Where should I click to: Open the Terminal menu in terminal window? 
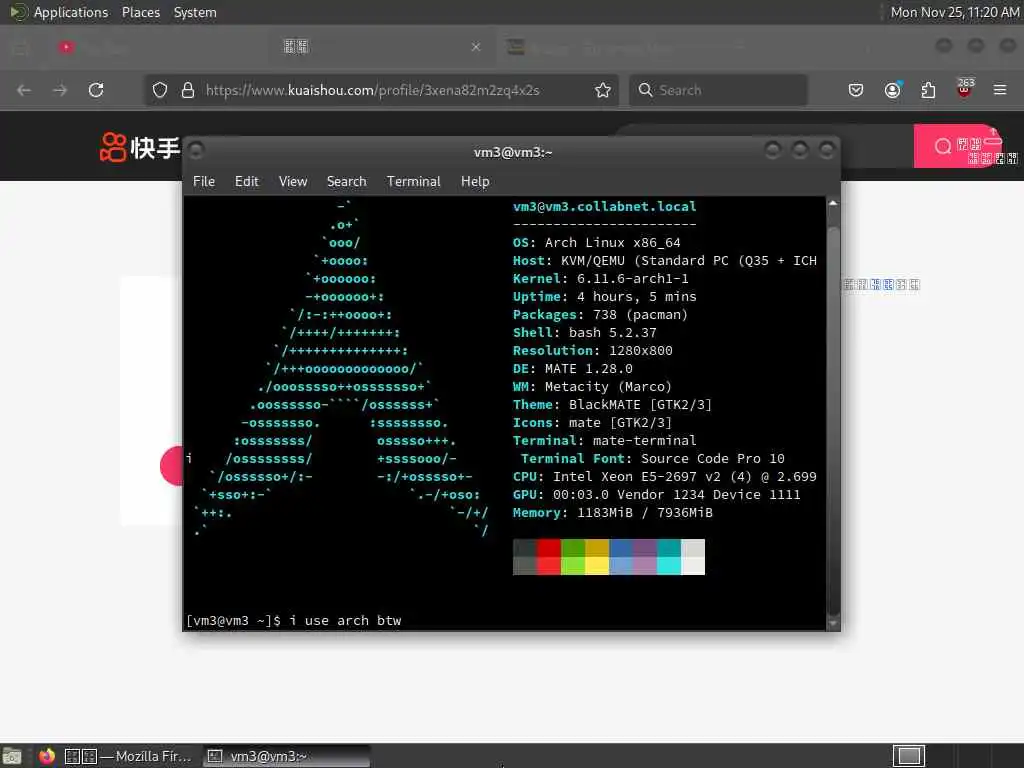tap(413, 182)
